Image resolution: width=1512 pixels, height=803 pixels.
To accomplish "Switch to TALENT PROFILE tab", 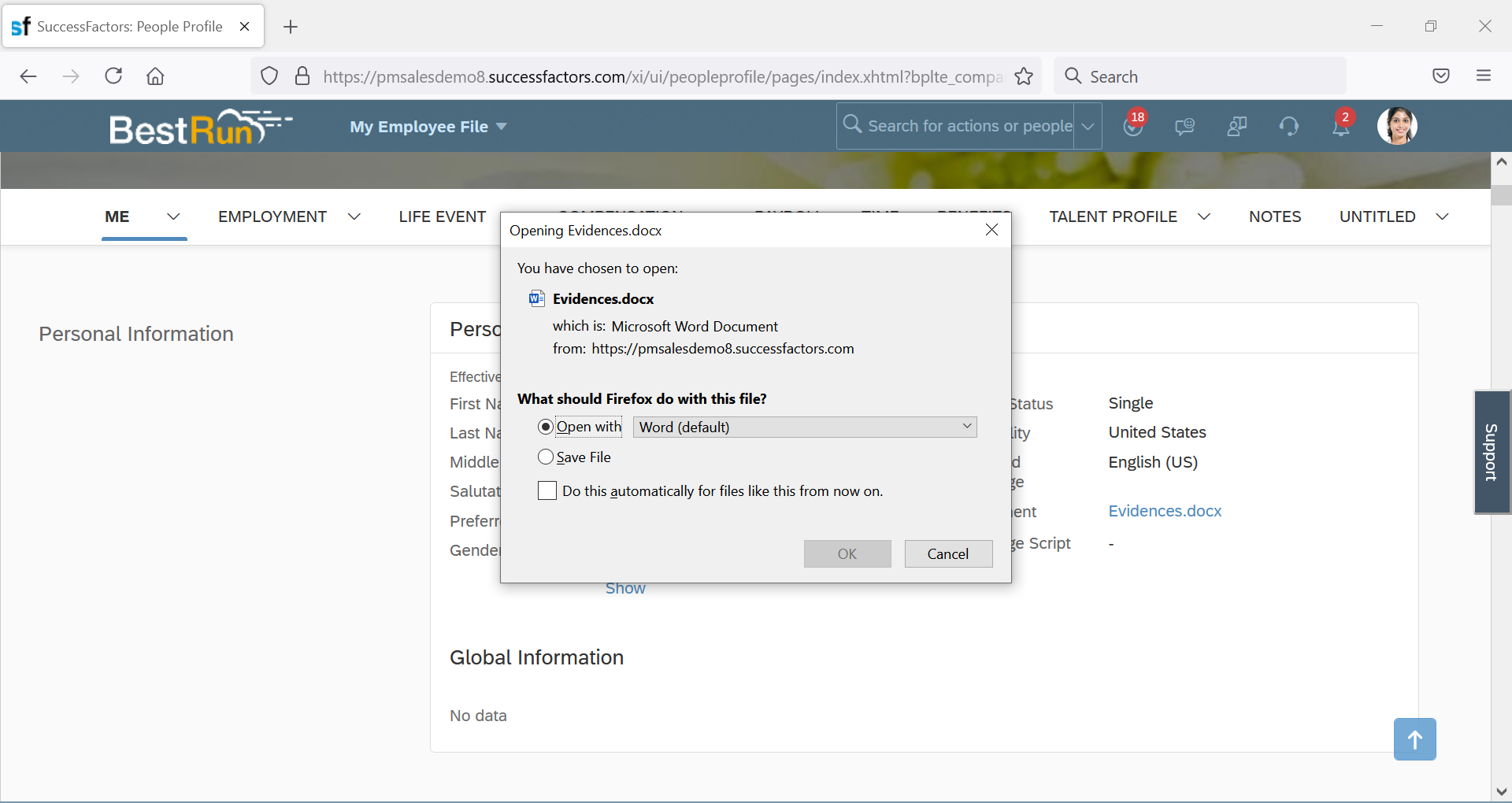I will (x=1113, y=216).
